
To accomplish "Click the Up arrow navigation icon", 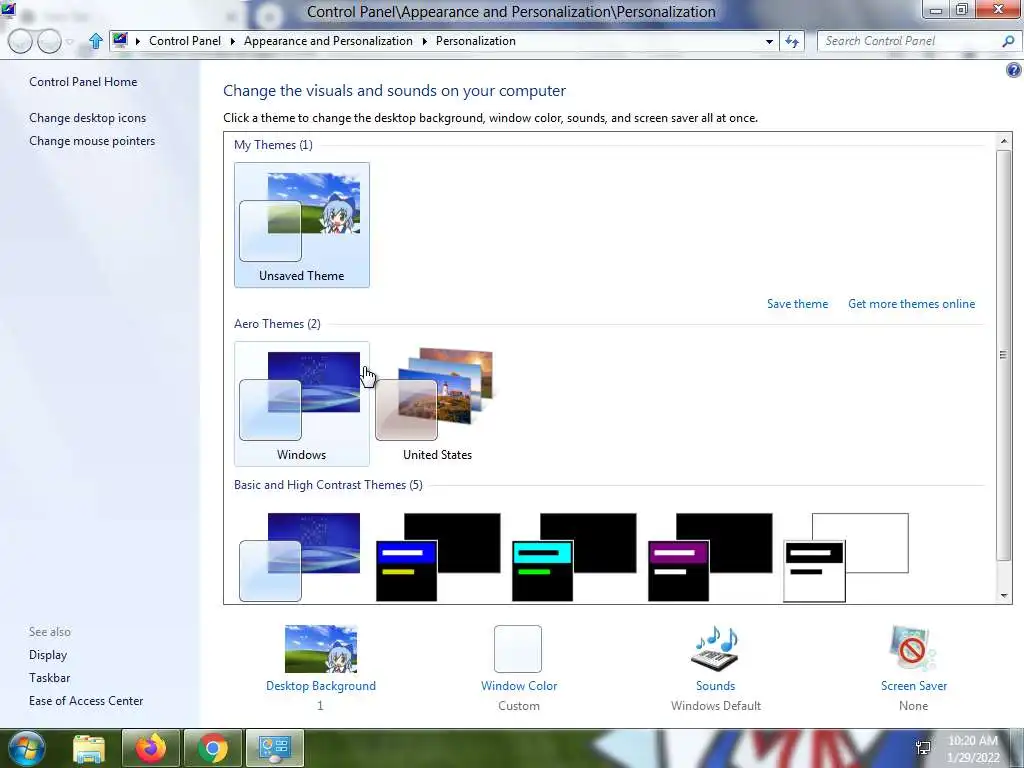I will point(95,41).
